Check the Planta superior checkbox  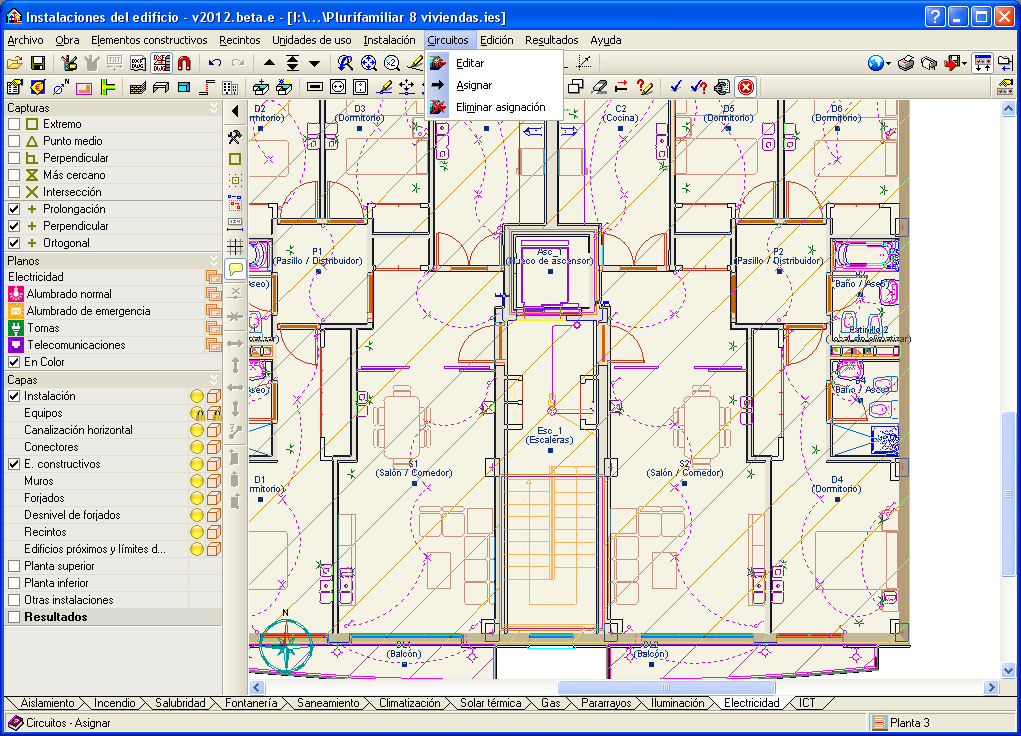pos(14,566)
